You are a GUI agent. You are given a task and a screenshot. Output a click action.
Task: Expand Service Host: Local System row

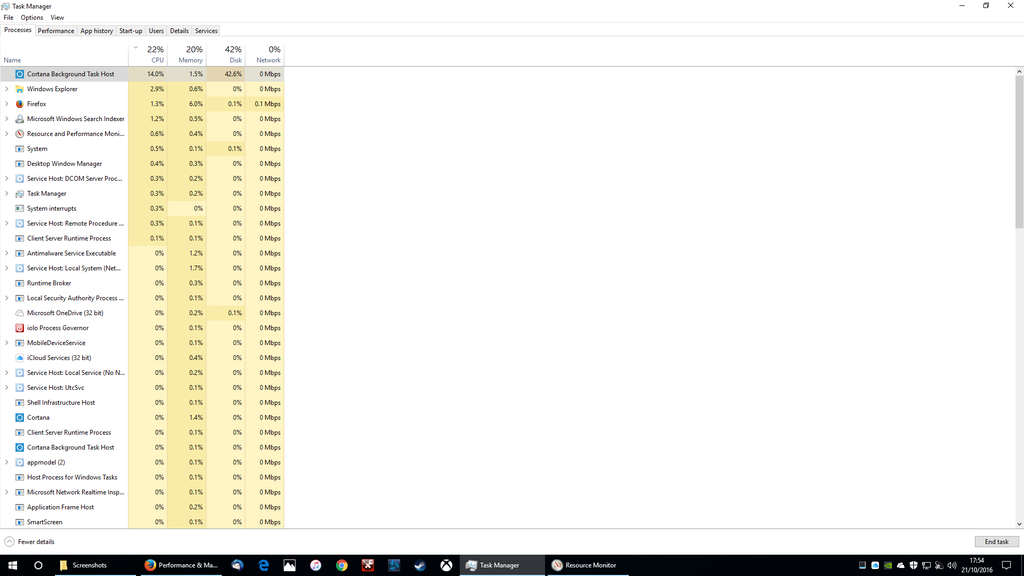pyautogui.click(x=7, y=268)
